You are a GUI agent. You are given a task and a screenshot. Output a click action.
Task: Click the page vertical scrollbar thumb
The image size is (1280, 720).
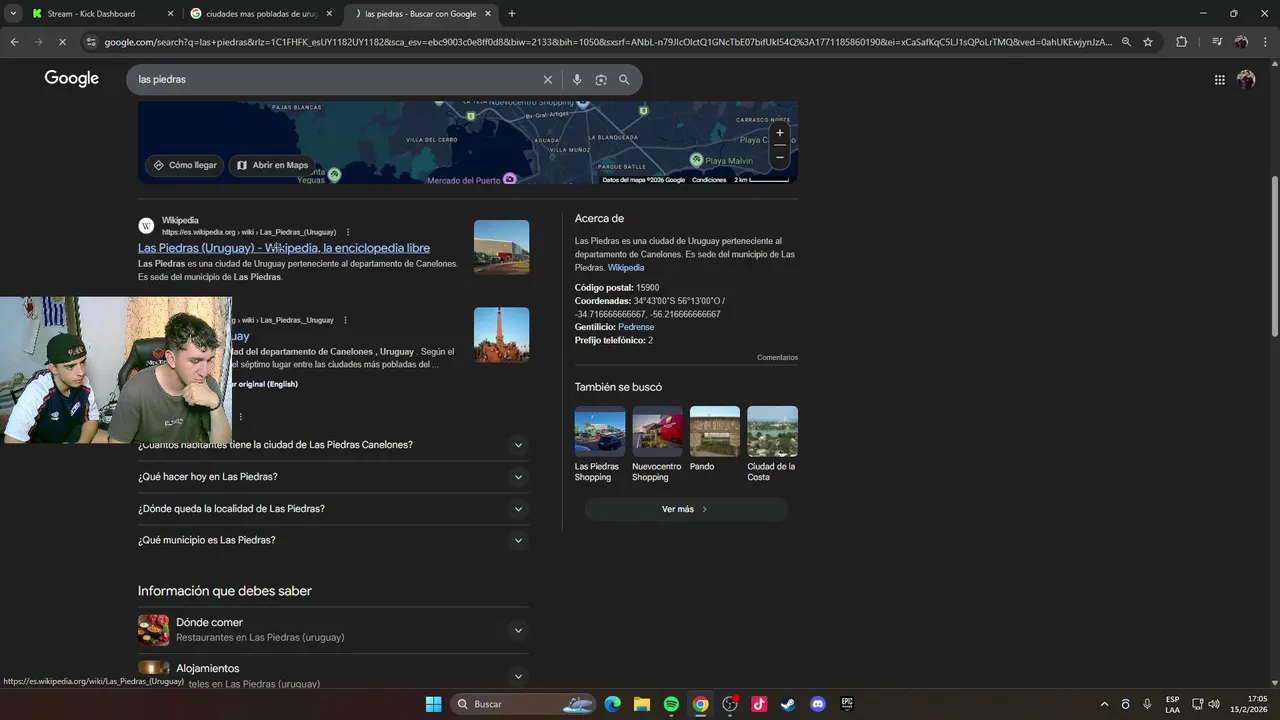point(1274,255)
